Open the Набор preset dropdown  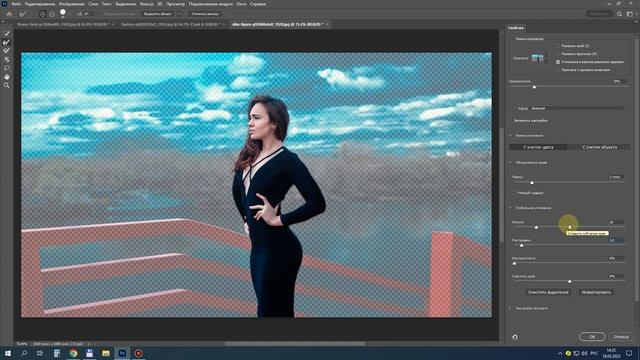[x=579, y=109]
